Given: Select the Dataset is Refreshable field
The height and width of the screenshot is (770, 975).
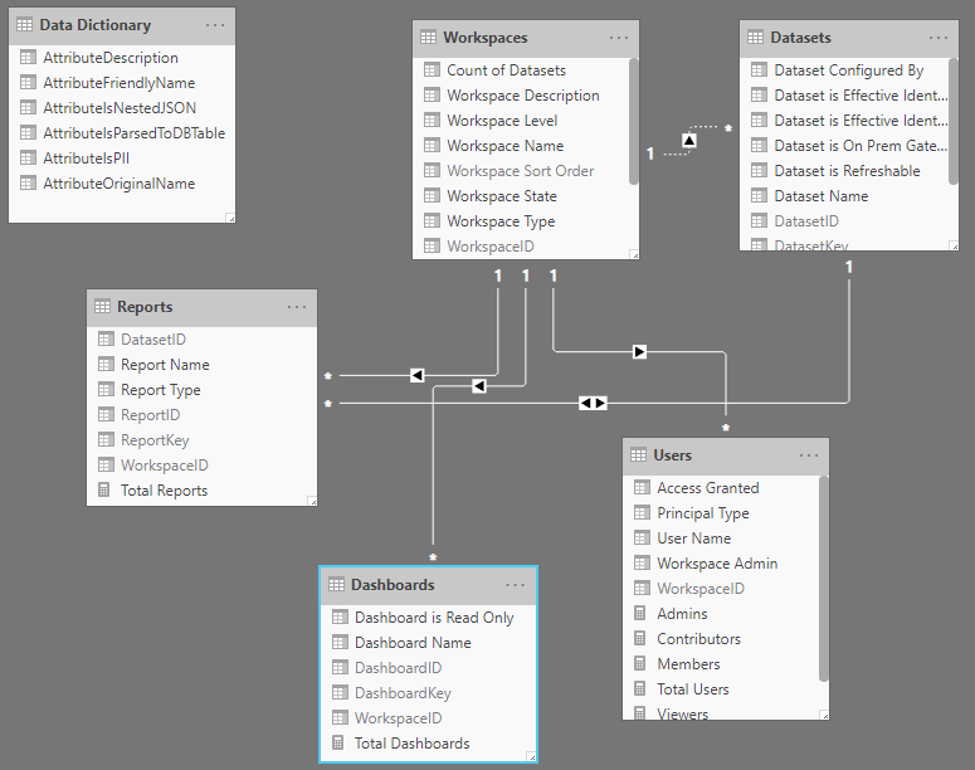Looking at the screenshot, I should coord(846,171).
